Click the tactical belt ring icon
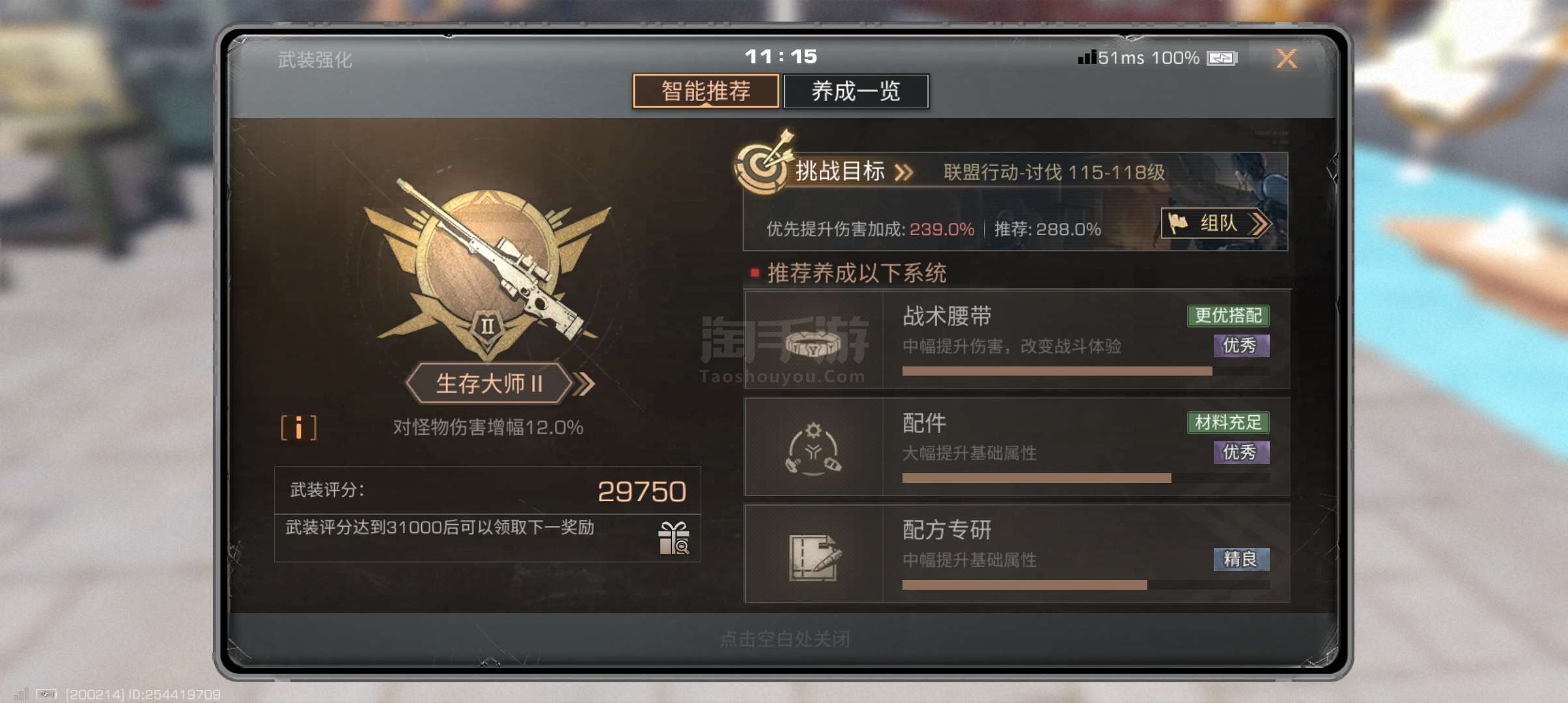The width and height of the screenshot is (1568, 703). pyautogui.click(x=813, y=342)
